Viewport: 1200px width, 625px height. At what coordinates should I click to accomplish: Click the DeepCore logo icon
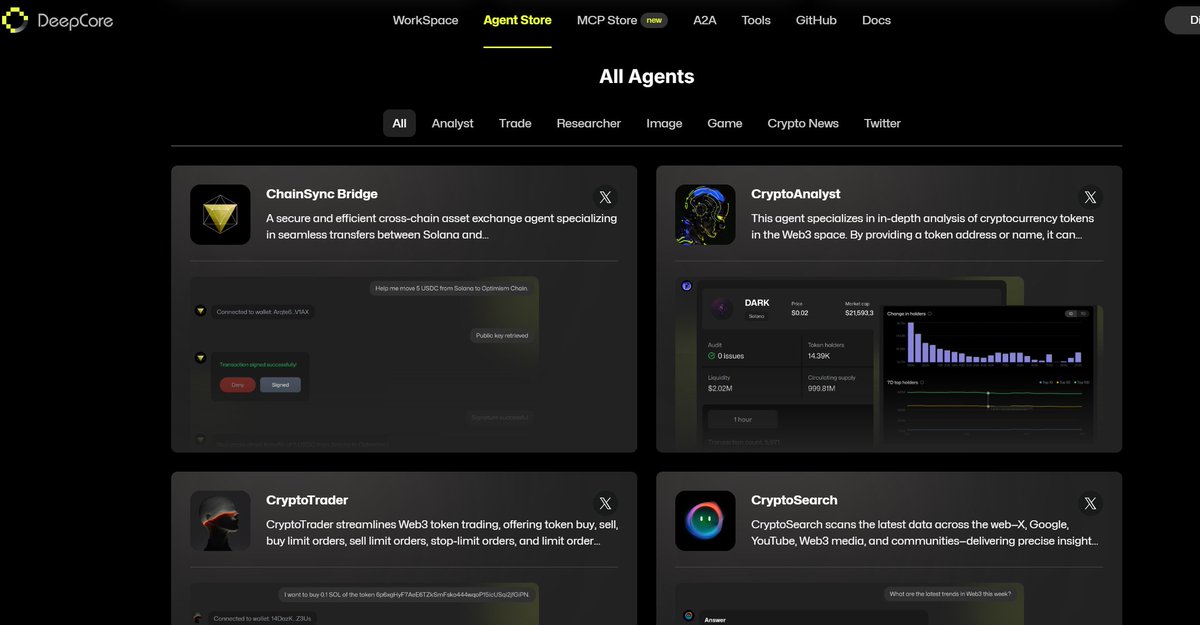(x=15, y=19)
